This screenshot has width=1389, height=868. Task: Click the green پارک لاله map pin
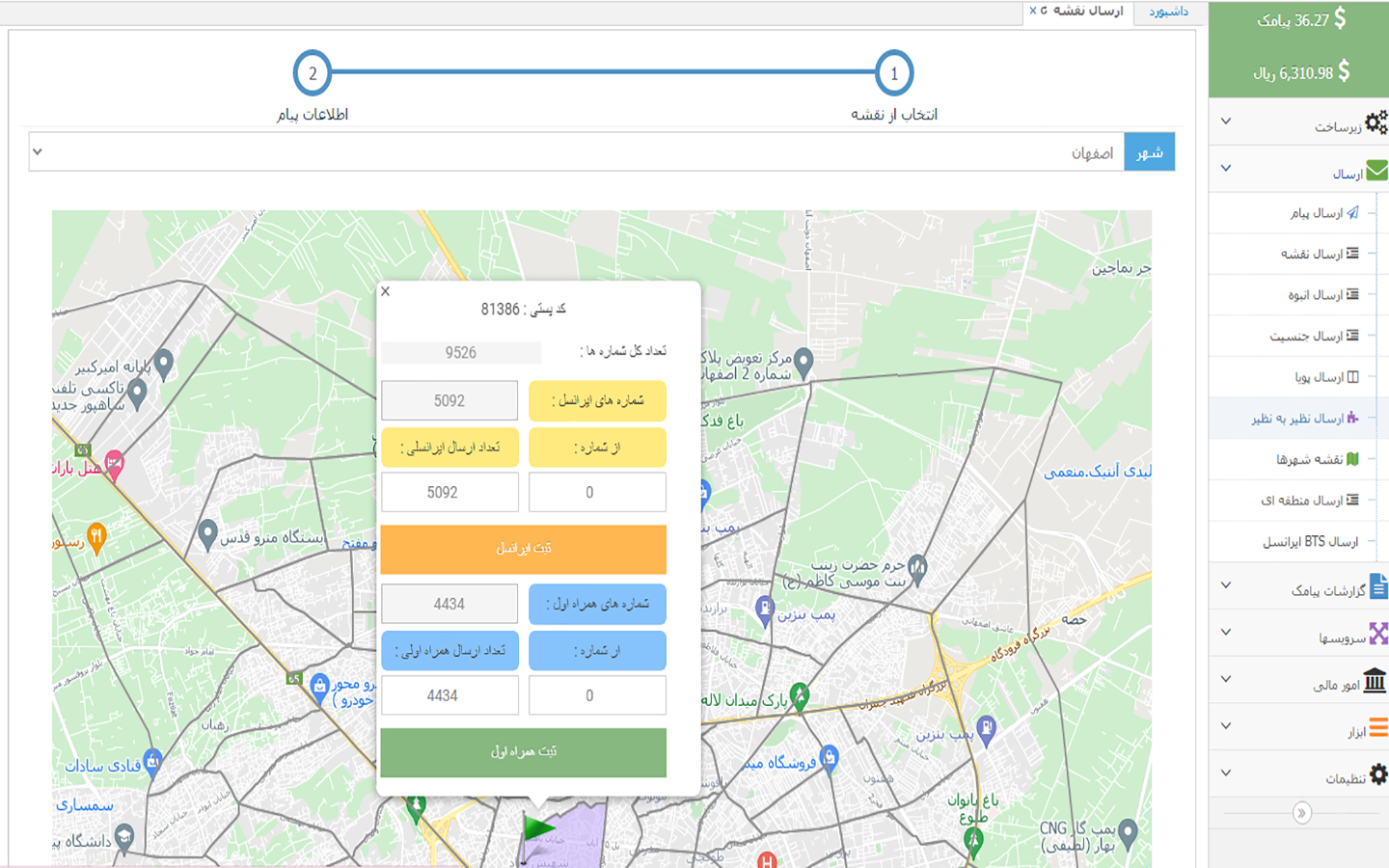click(x=800, y=695)
